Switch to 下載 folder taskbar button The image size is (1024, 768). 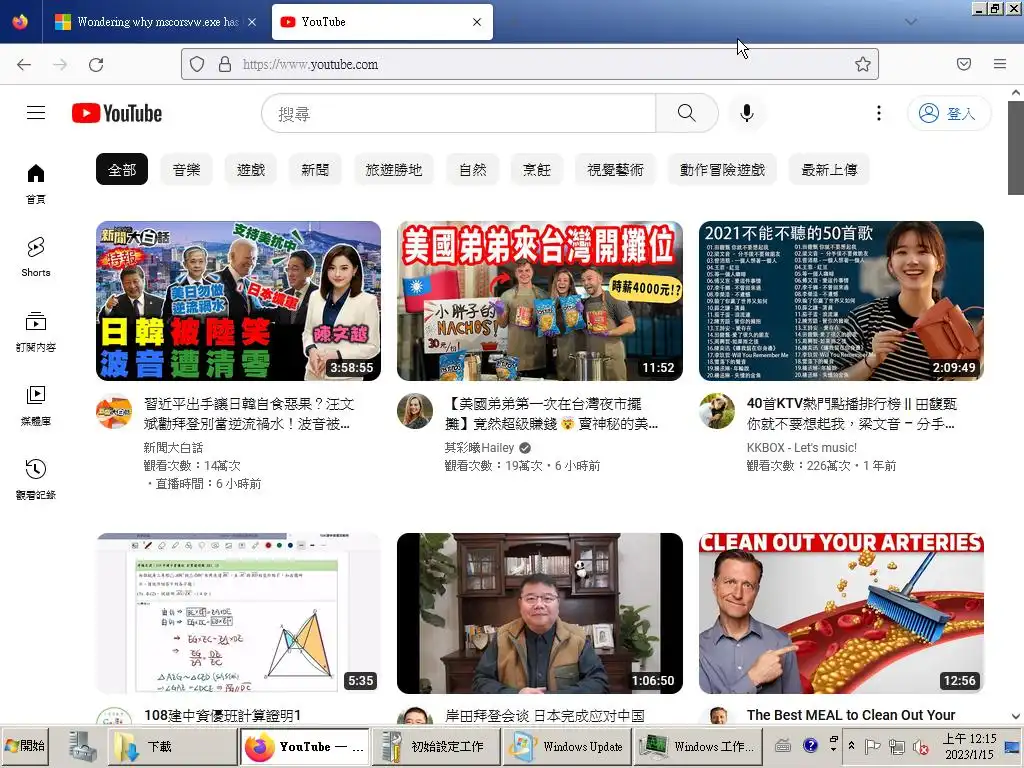[x=172, y=746]
